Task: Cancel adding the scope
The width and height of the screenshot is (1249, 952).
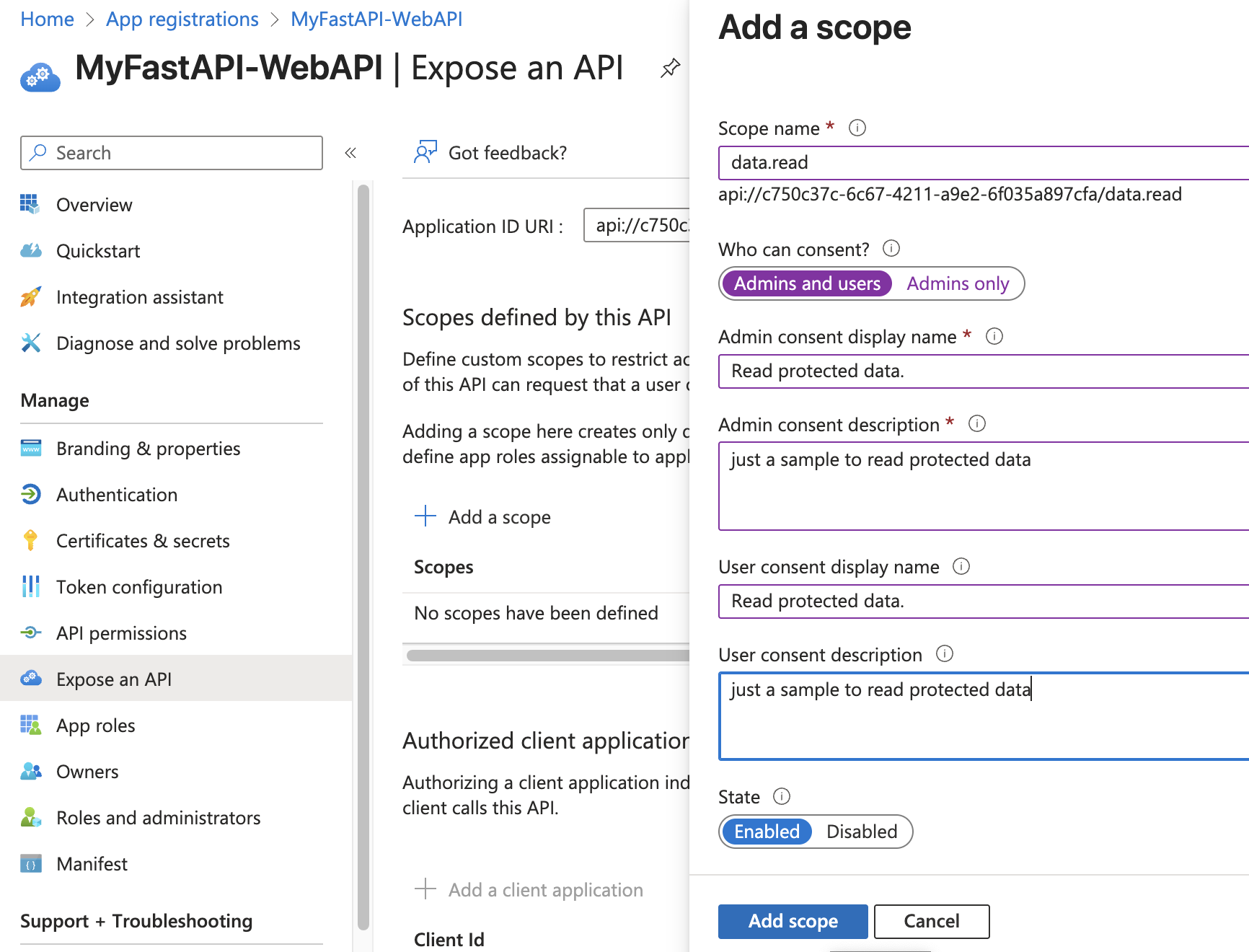Action: (x=931, y=922)
